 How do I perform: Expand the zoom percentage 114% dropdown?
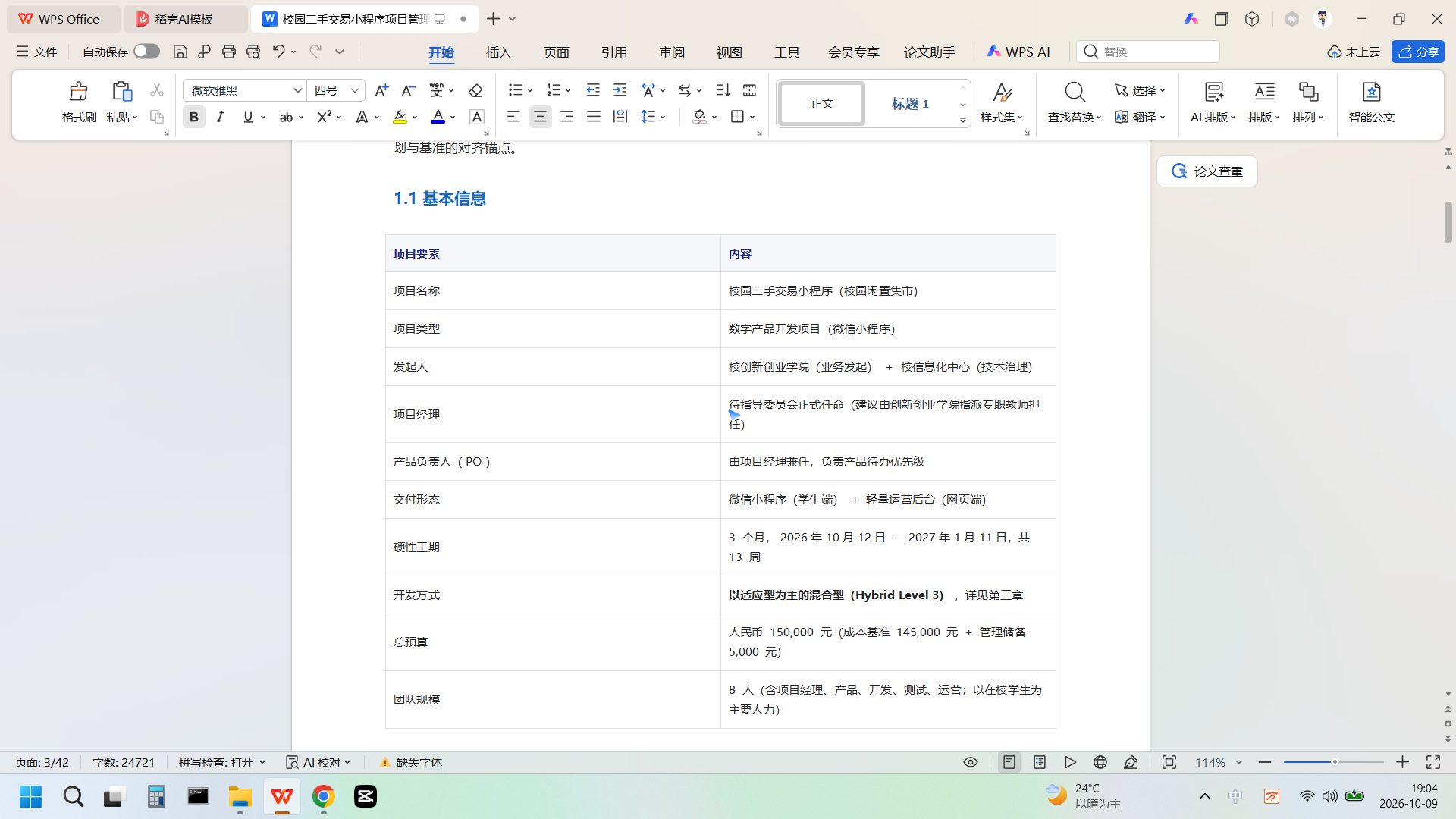click(1239, 762)
